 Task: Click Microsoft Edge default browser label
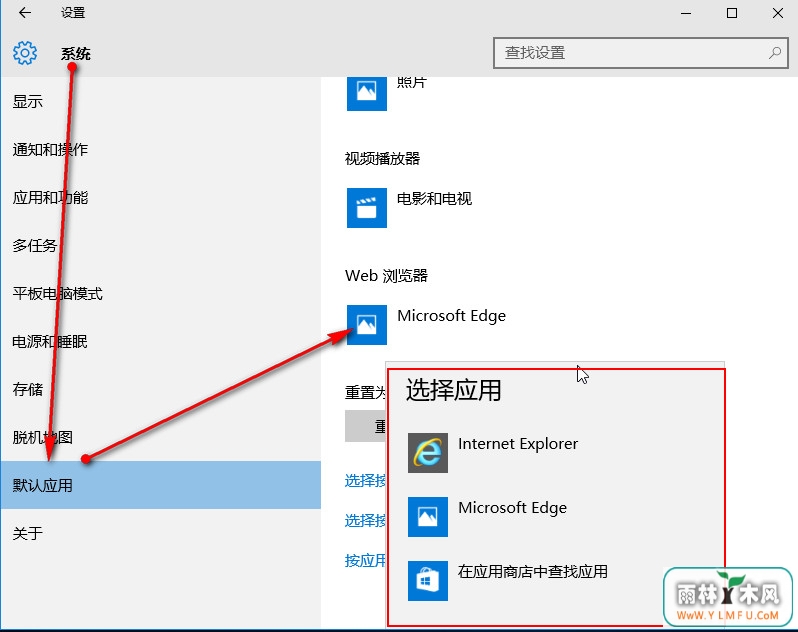pyautogui.click(x=451, y=316)
